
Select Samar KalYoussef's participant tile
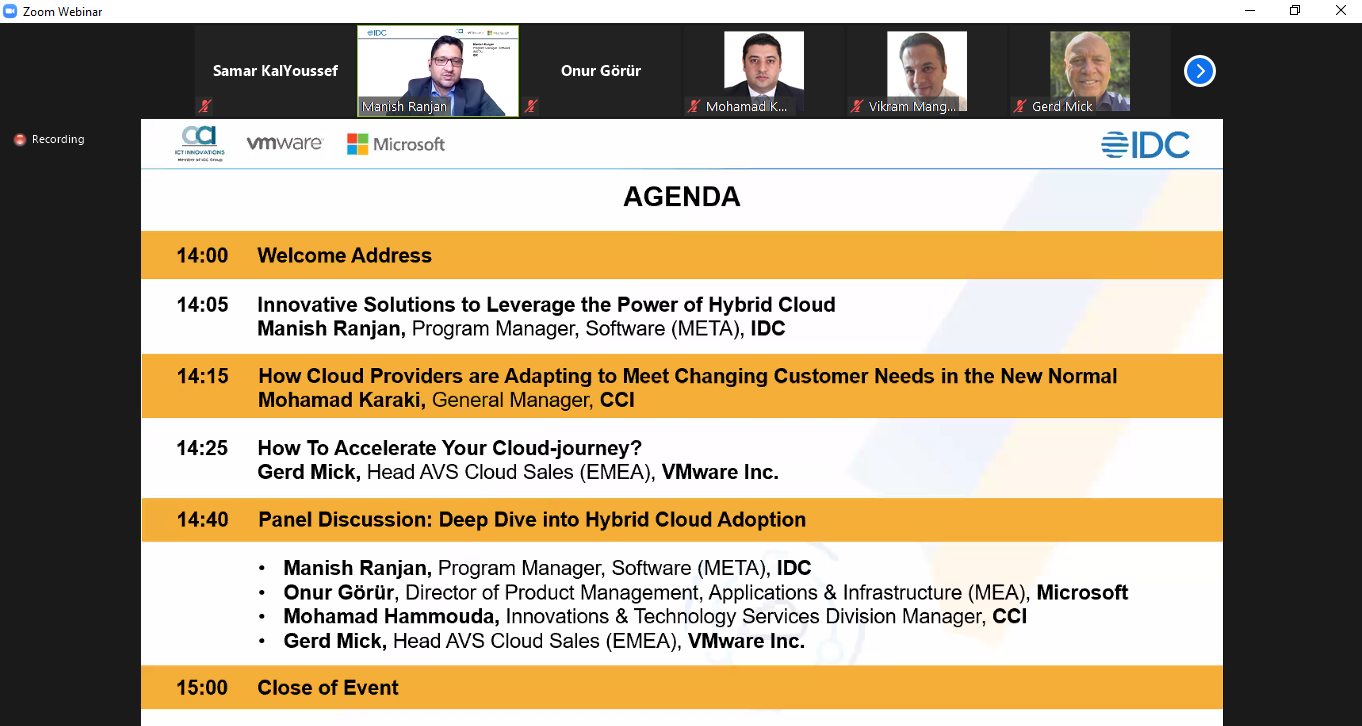[x=275, y=71]
